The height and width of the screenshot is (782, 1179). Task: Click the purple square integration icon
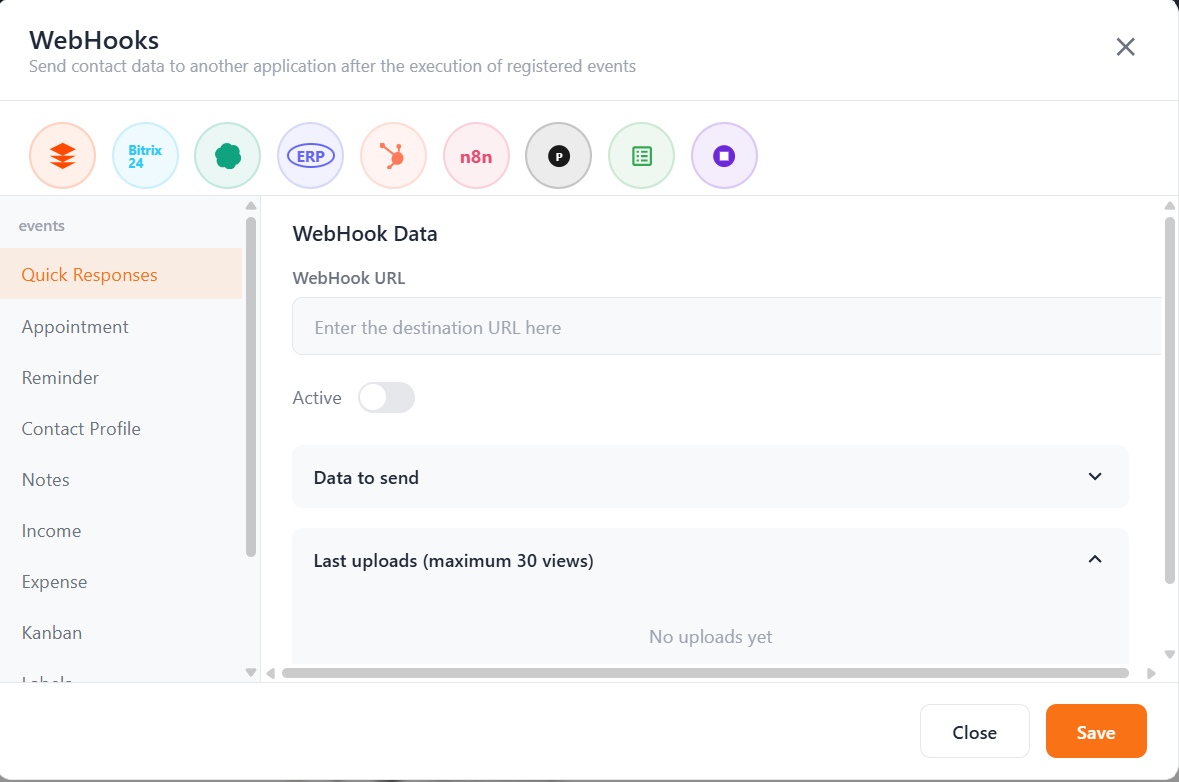[x=724, y=155]
